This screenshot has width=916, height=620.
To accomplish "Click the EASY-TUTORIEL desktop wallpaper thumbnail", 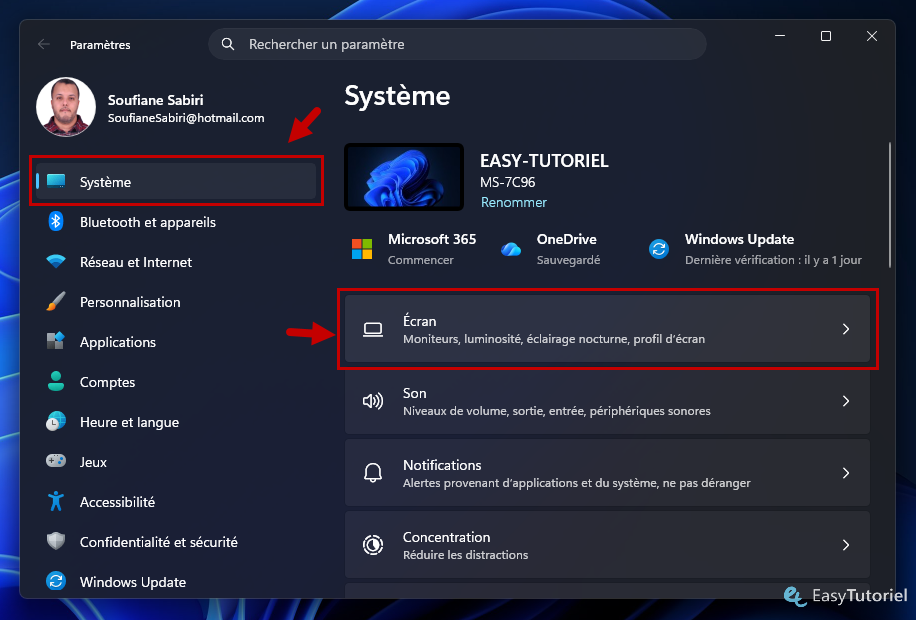I will click(x=404, y=177).
